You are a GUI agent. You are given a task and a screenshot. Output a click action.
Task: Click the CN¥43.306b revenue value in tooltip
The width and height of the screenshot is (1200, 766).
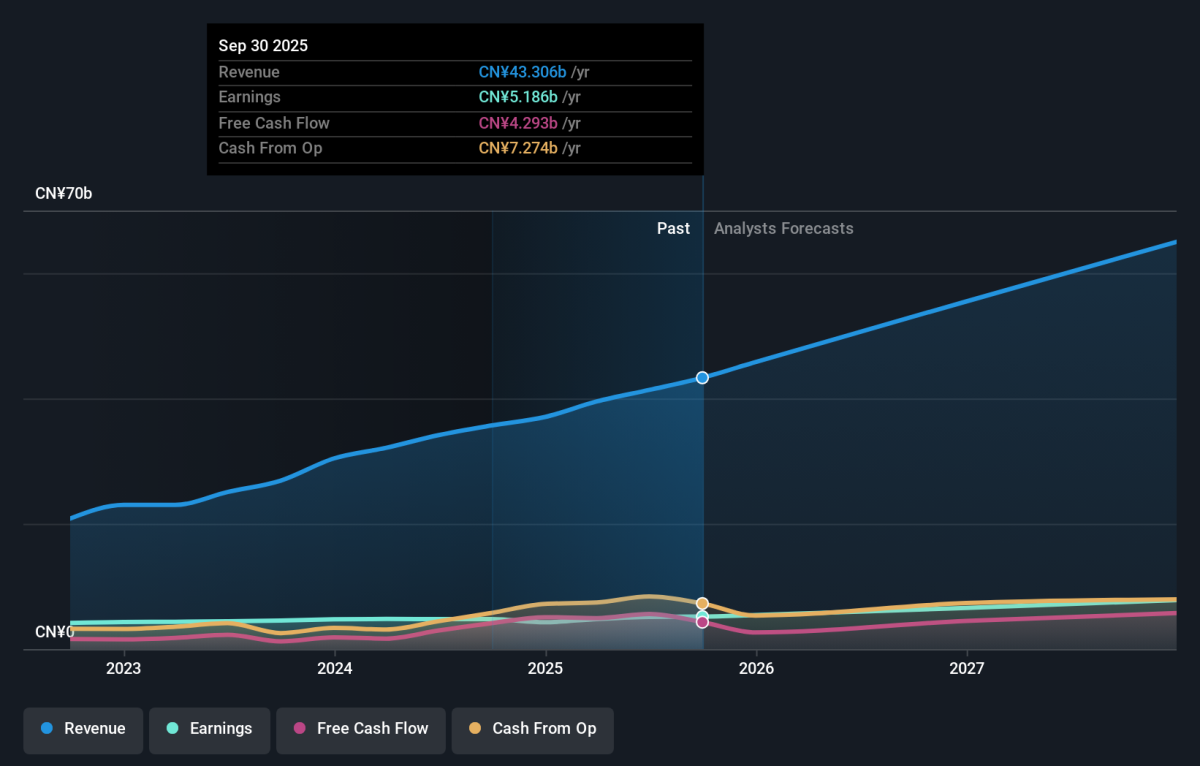(522, 72)
